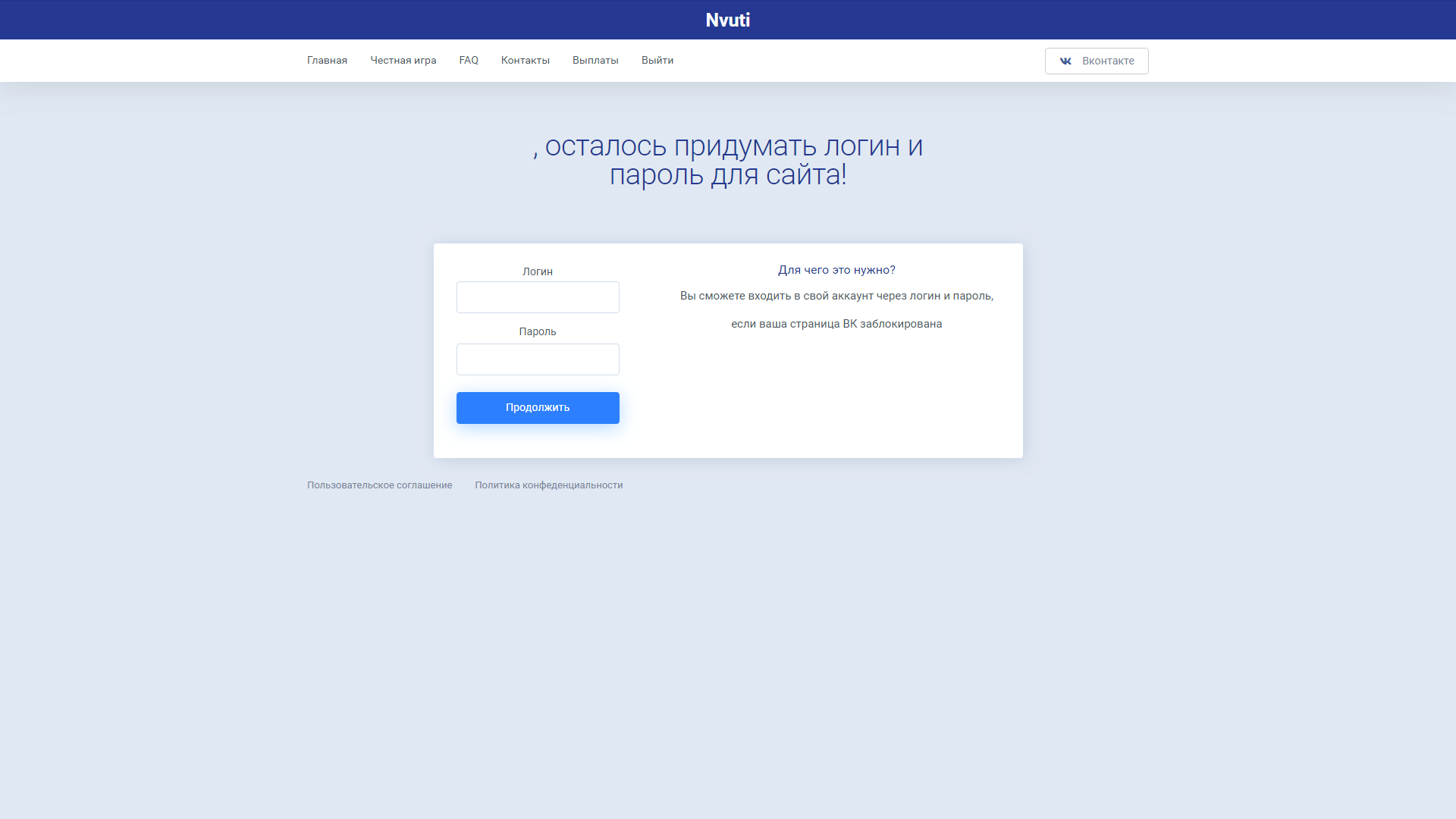Click the VK logo icon
Viewport: 1456px width, 819px height.
[x=1065, y=61]
